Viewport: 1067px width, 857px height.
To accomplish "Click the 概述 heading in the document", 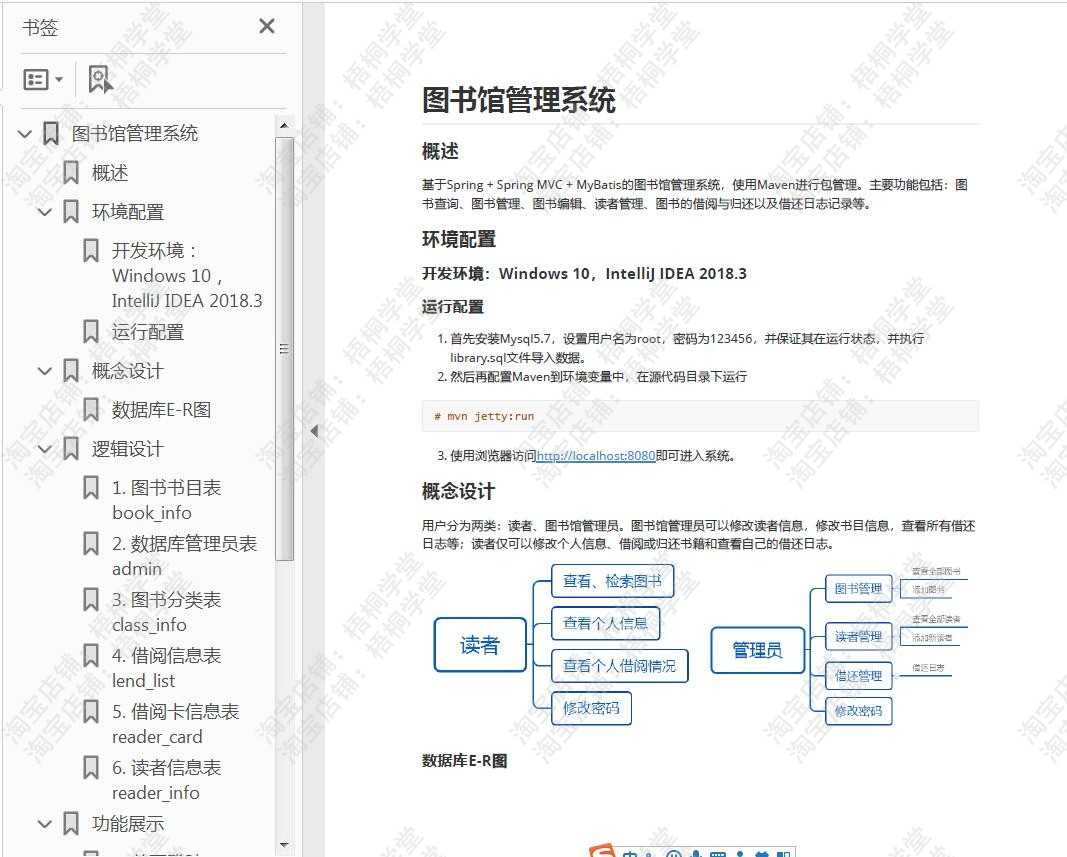I will pyautogui.click(x=440, y=150).
